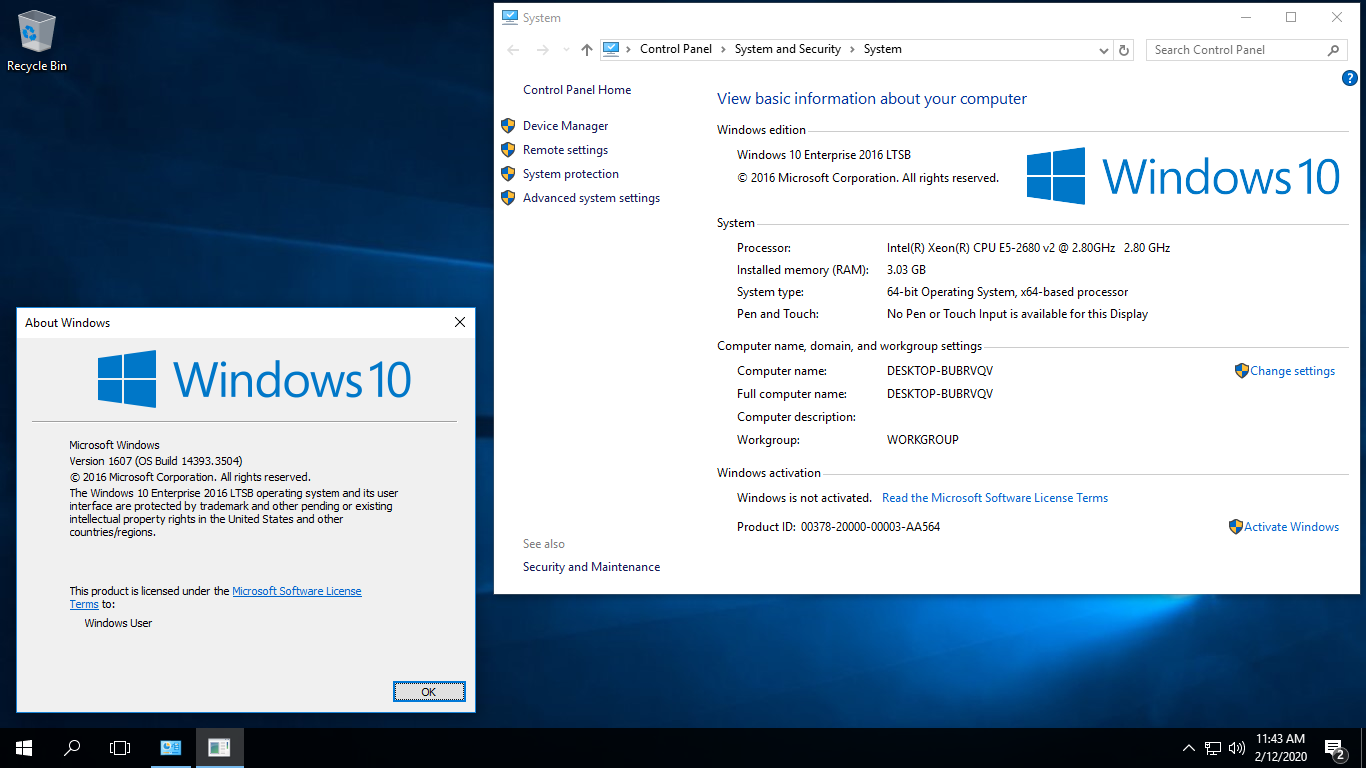The image size is (1366, 768).
Task: Expand chevron after Control Panel breadcrumb
Action: pos(724,49)
